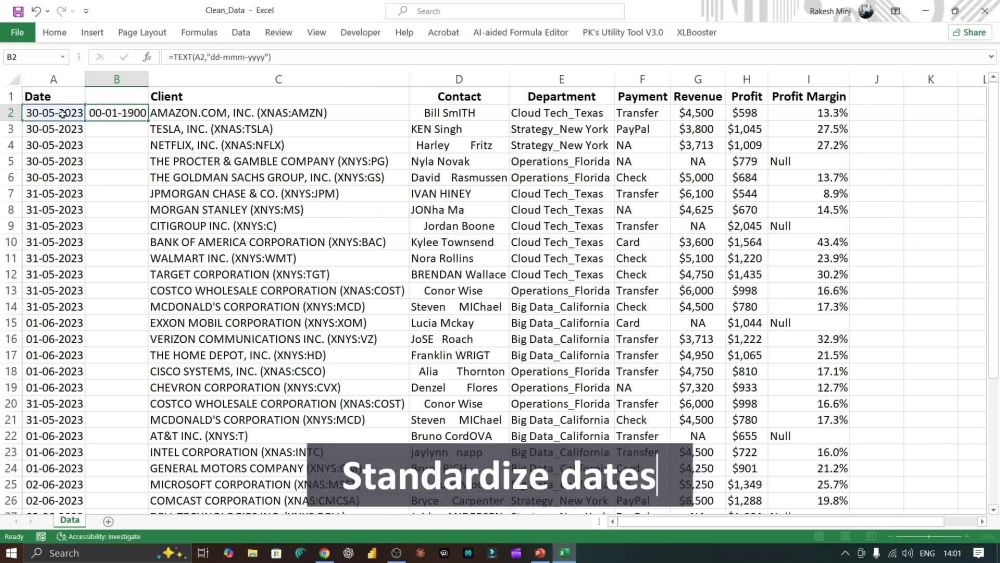The height and width of the screenshot is (563, 1000).
Task: Click the 43.4% profit margin cell
Action: pos(809,242)
